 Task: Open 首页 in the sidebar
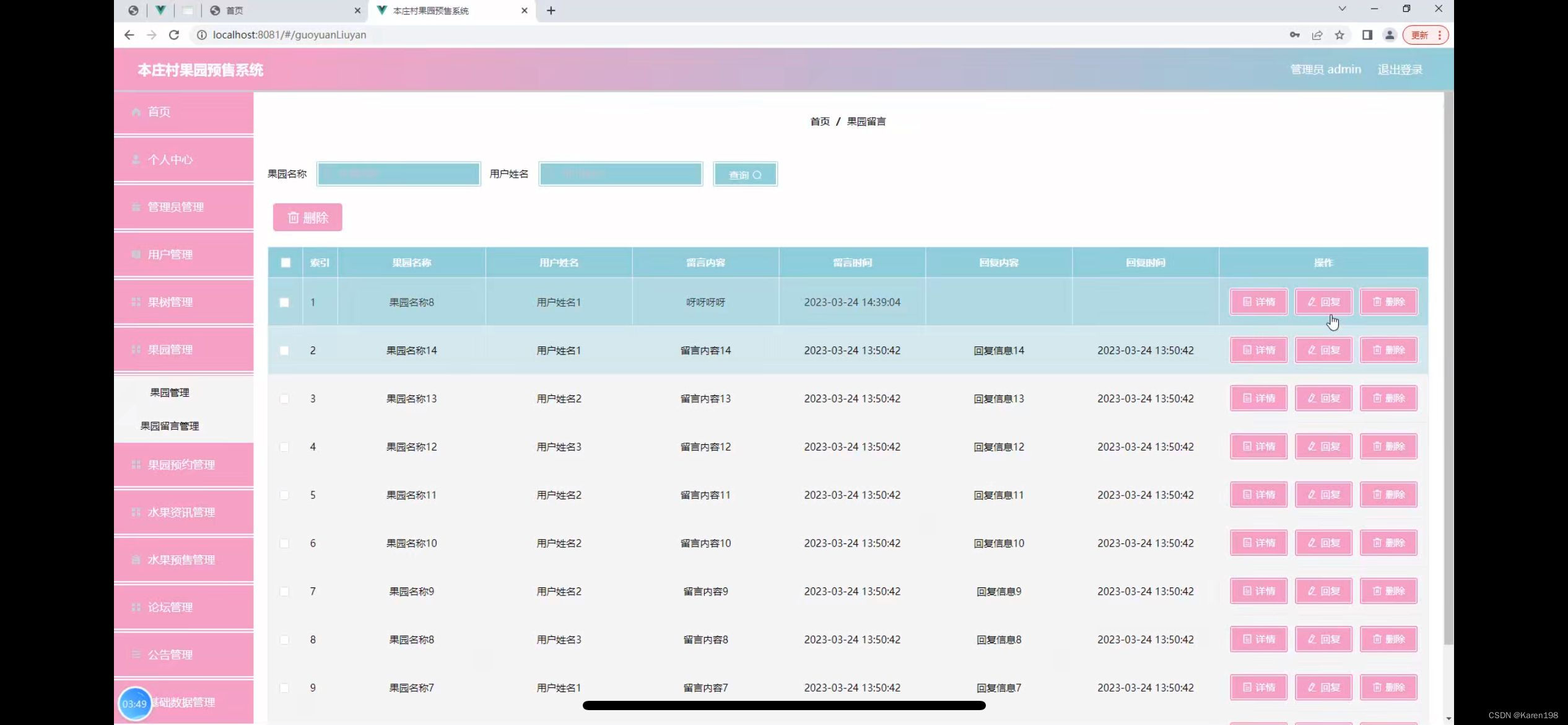click(x=183, y=112)
